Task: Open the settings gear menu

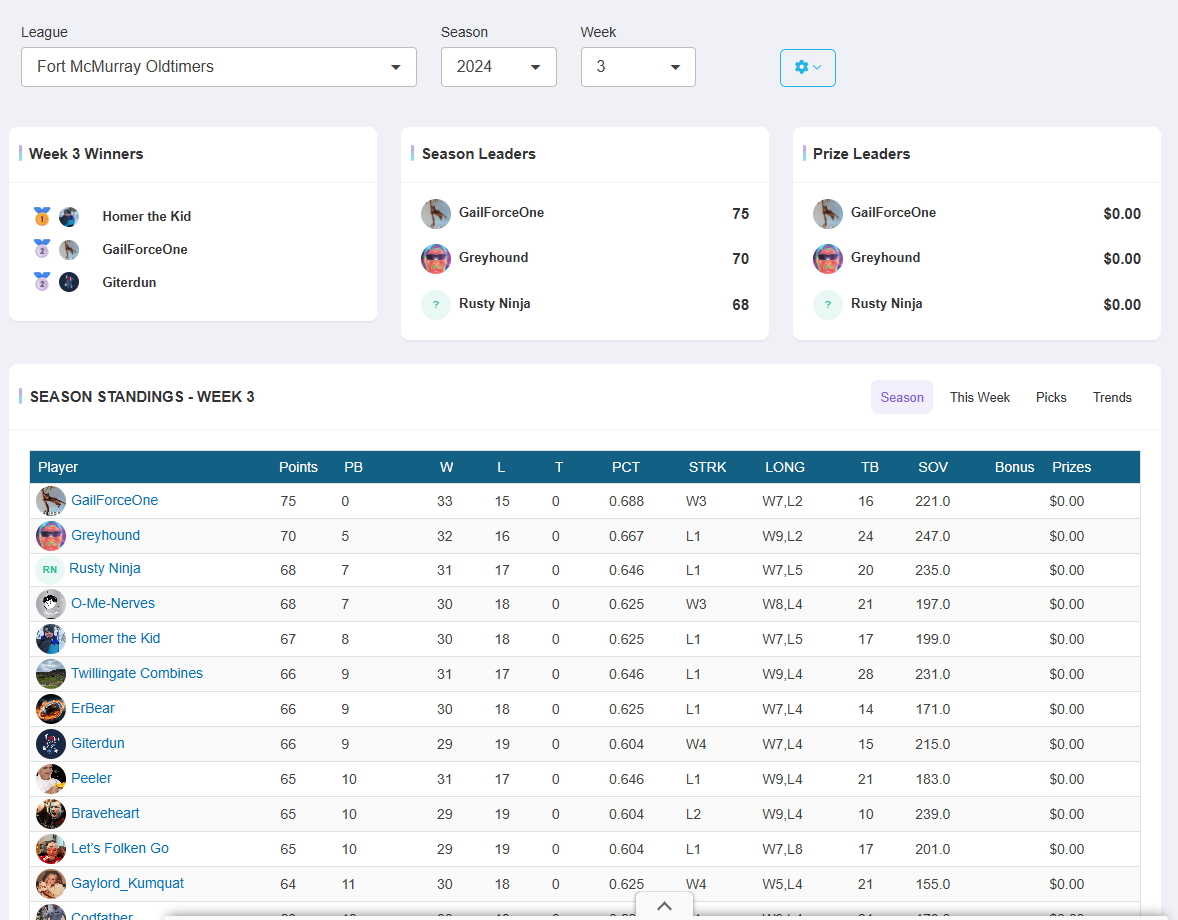Action: point(807,67)
